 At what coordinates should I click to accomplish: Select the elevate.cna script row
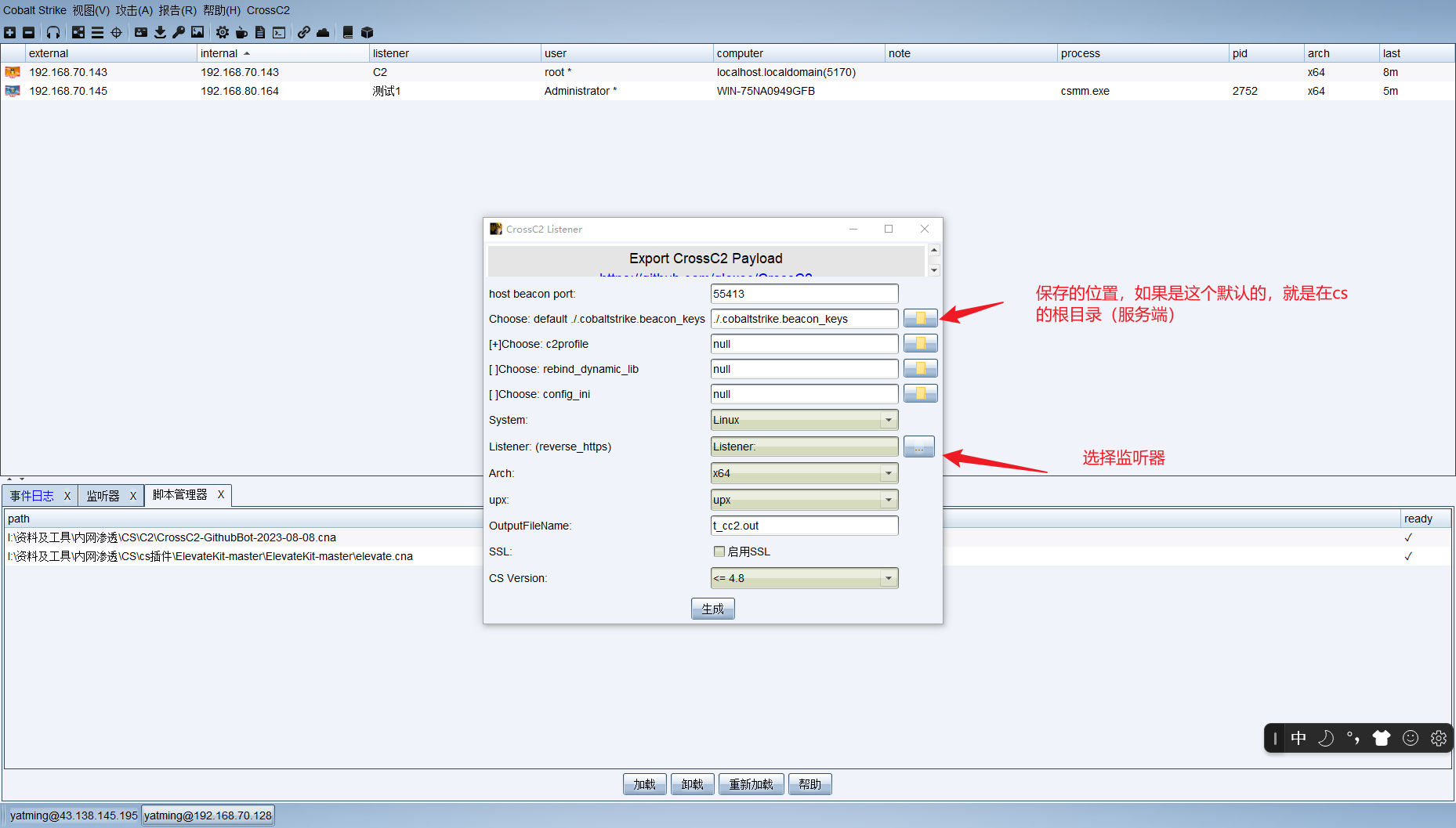728,556
